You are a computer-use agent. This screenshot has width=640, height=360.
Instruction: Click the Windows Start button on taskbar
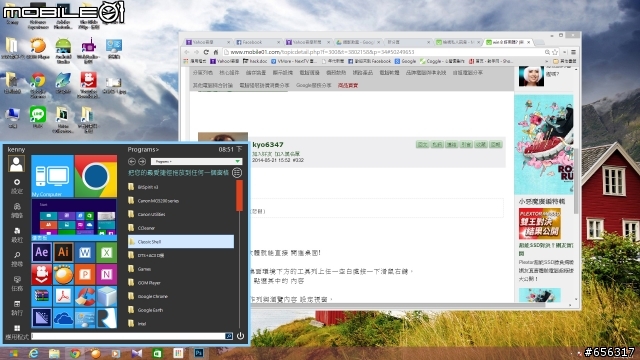(13, 353)
